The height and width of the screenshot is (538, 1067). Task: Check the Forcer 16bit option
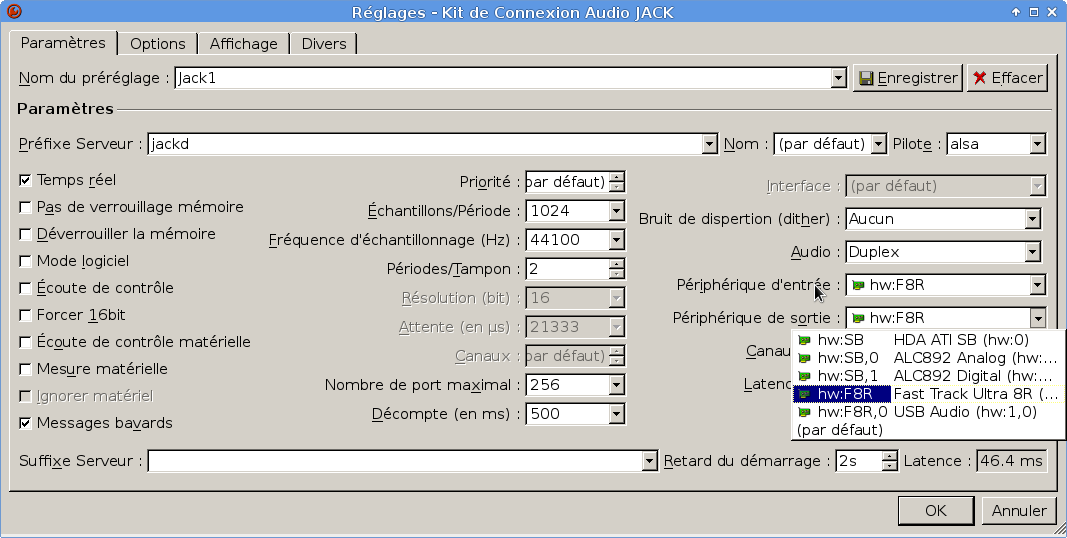tap(25, 315)
